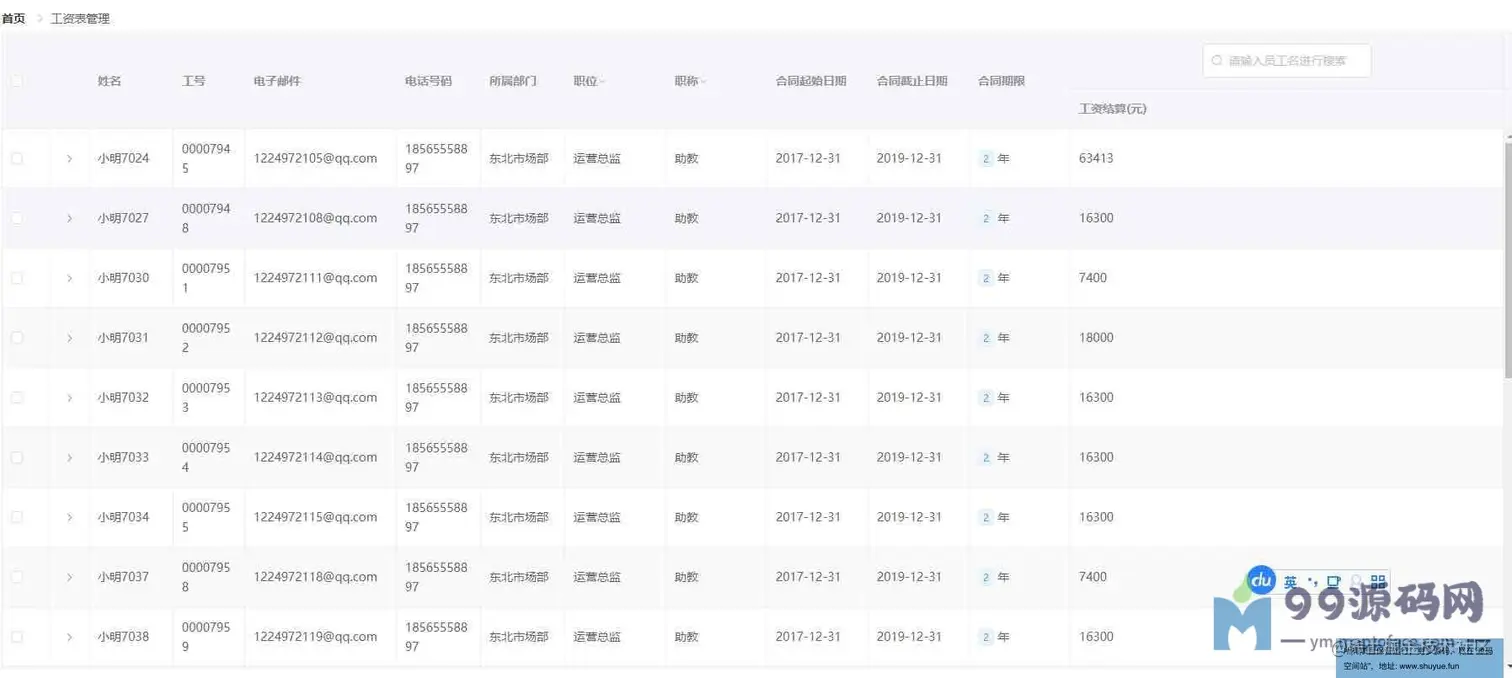
Task: Click the blue Baidu 'du' input method icon
Action: click(x=1262, y=579)
